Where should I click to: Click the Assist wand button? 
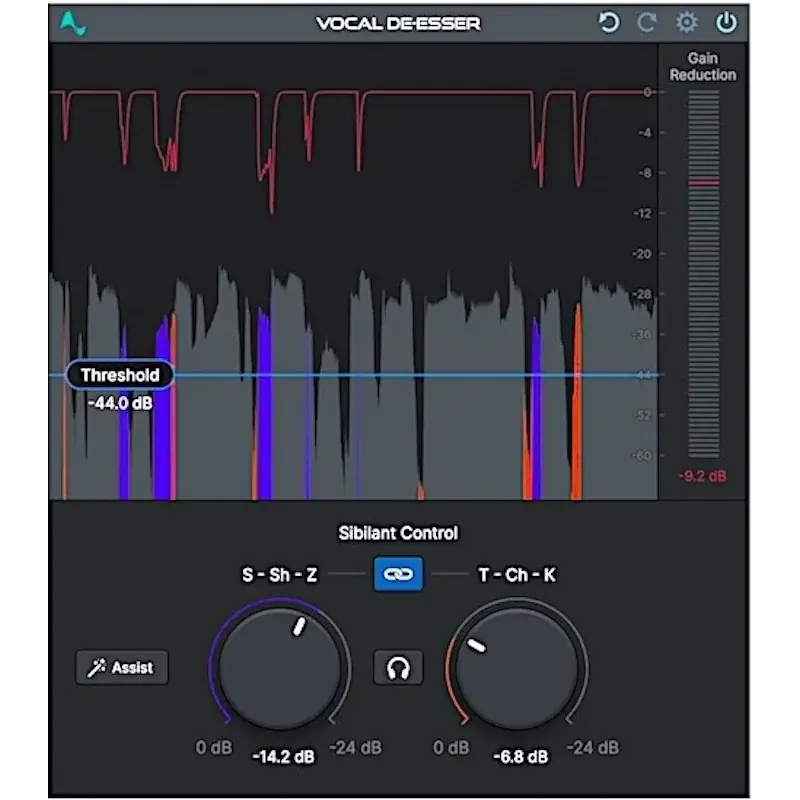point(121,667)
